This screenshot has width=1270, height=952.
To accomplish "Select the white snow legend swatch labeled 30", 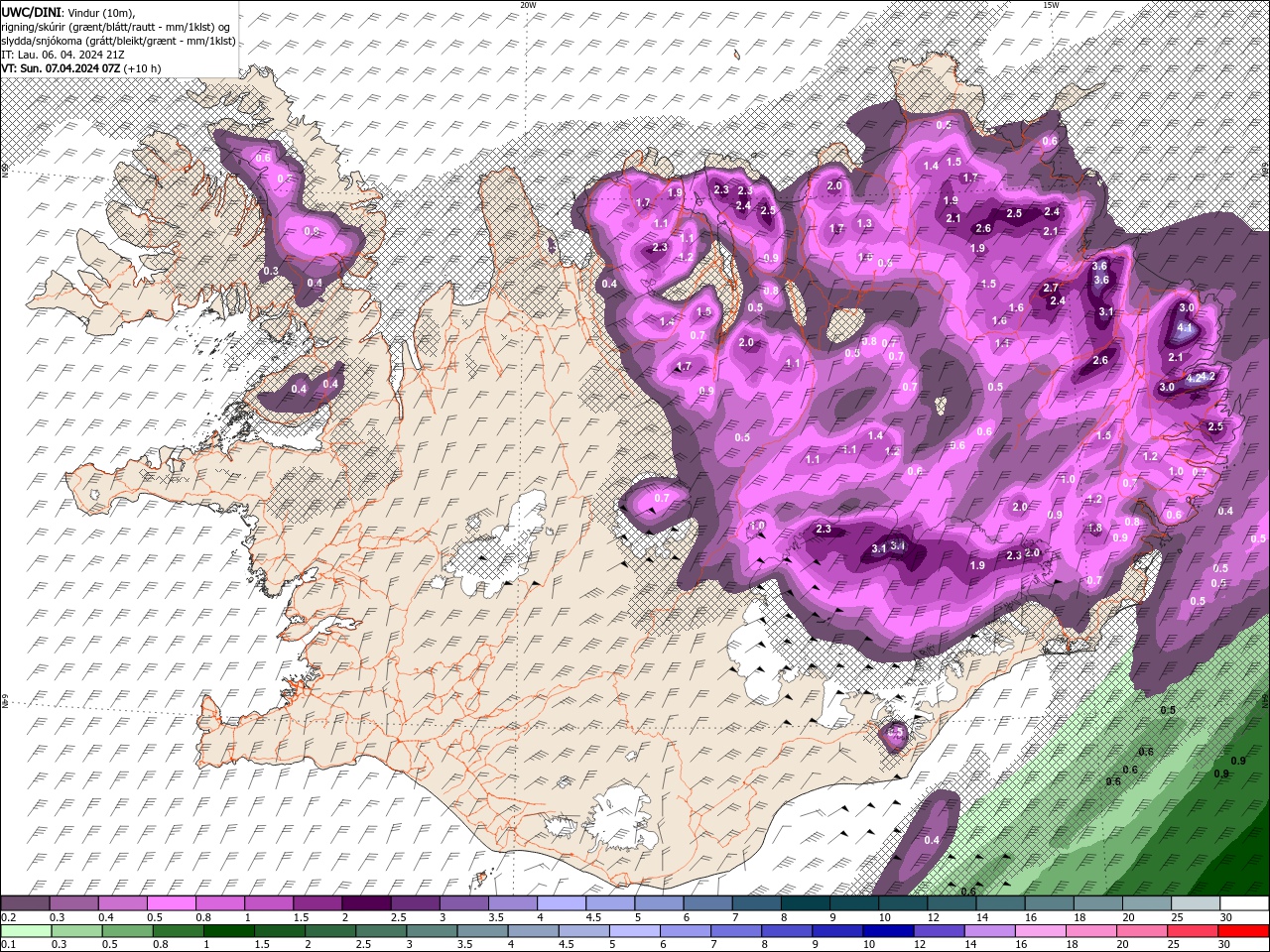I will (1244, 903).
